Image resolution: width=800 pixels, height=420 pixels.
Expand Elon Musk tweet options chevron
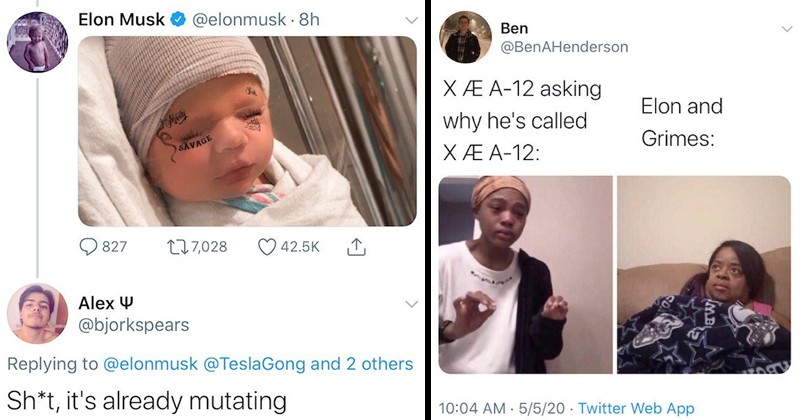(410, 19)
